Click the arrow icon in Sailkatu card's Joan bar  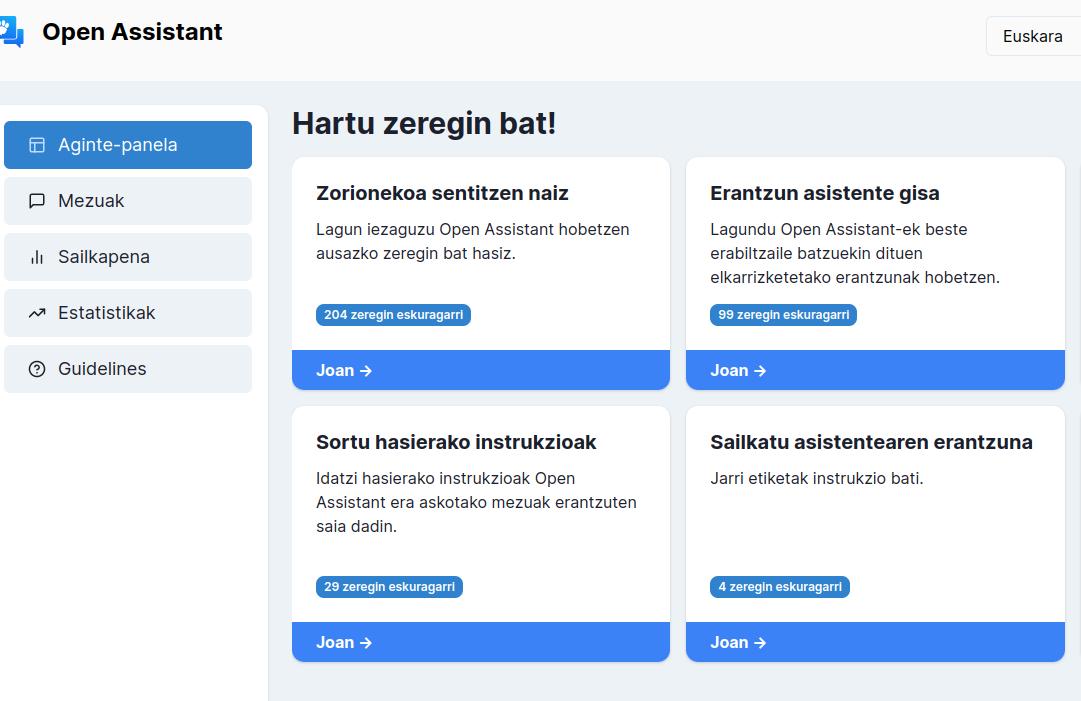pos(760,643)
